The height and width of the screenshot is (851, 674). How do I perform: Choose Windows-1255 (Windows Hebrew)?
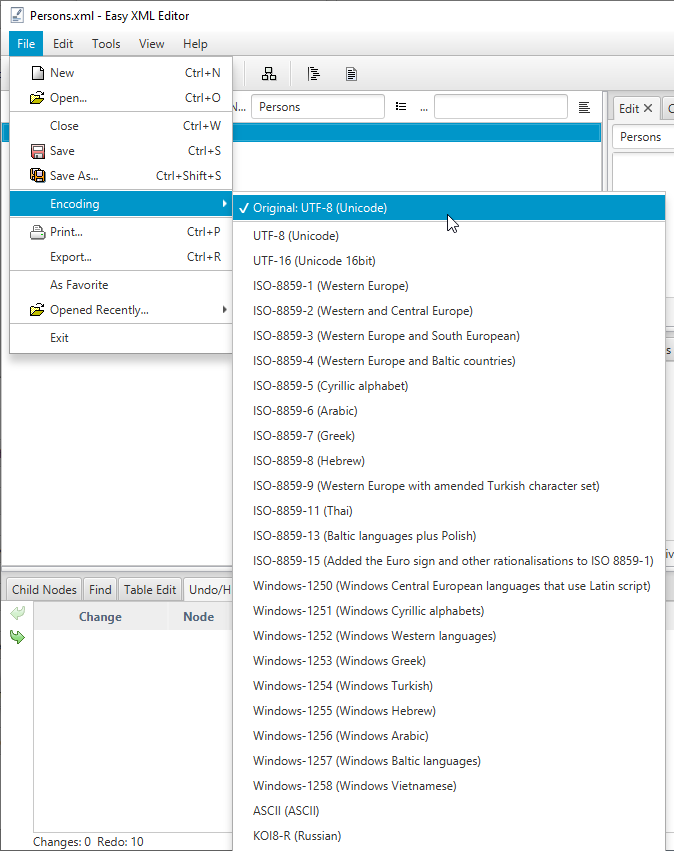(449, 710)
